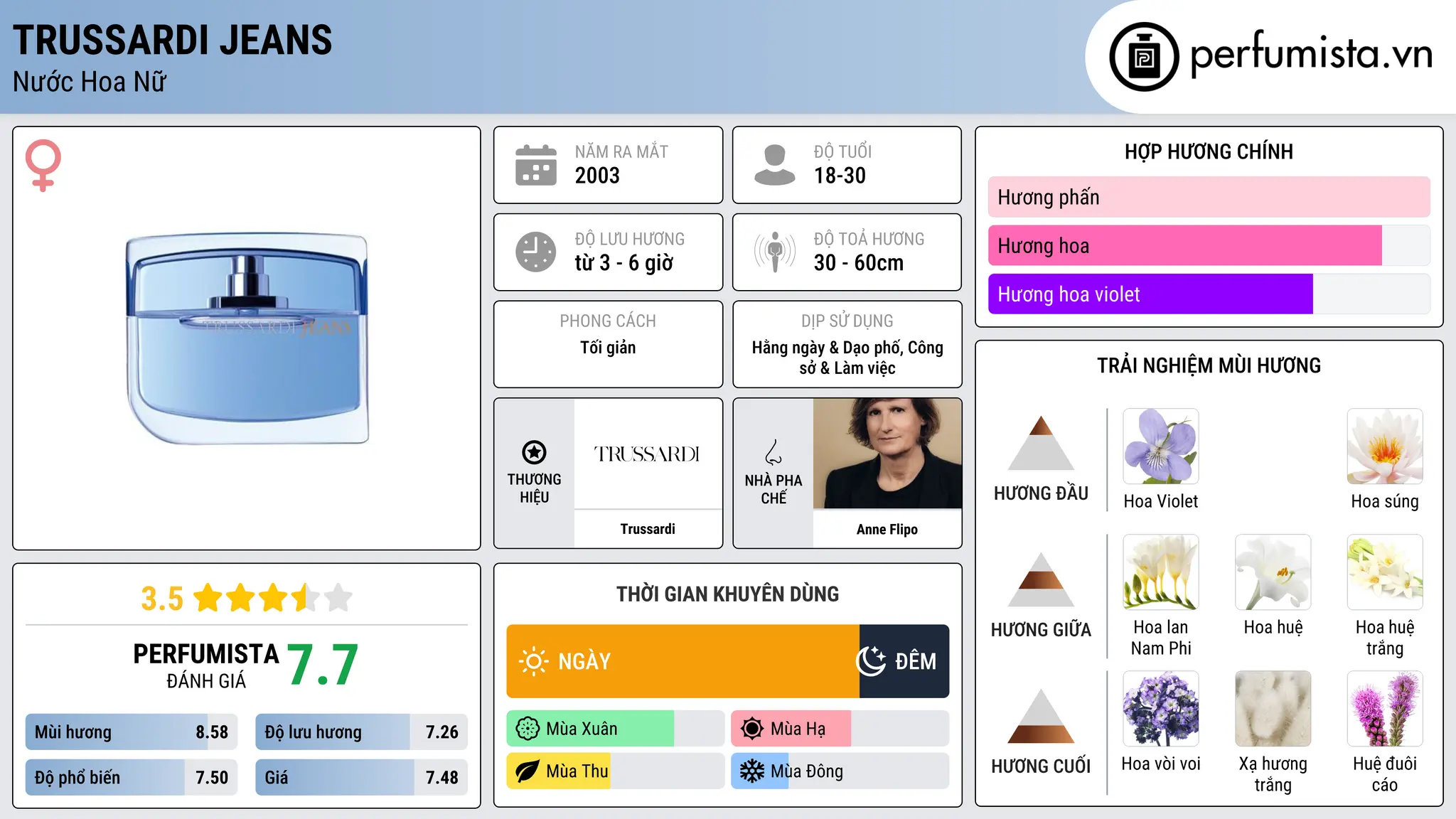Click the clock icon beside Độ lưu hương
1456x819 pixels.
click(x=536, y=252)
